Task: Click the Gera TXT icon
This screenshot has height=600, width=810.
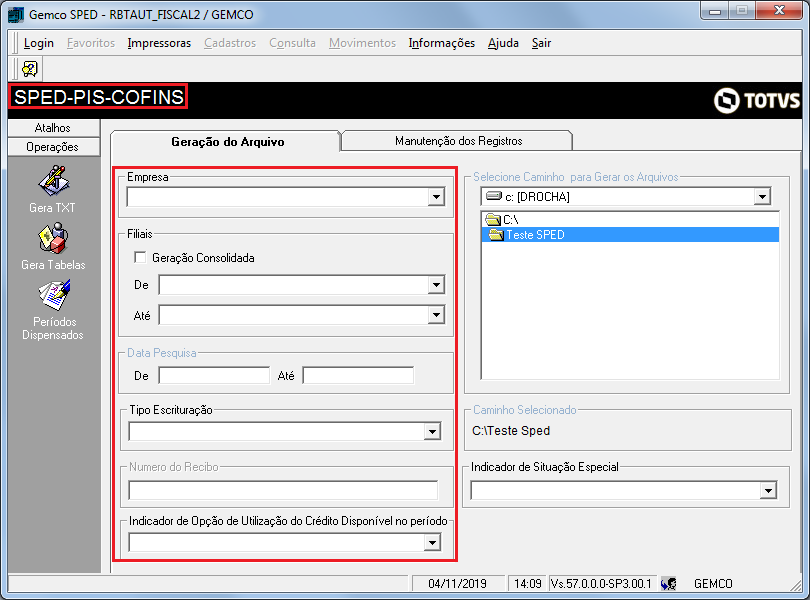Action: [x=54, y=181]
